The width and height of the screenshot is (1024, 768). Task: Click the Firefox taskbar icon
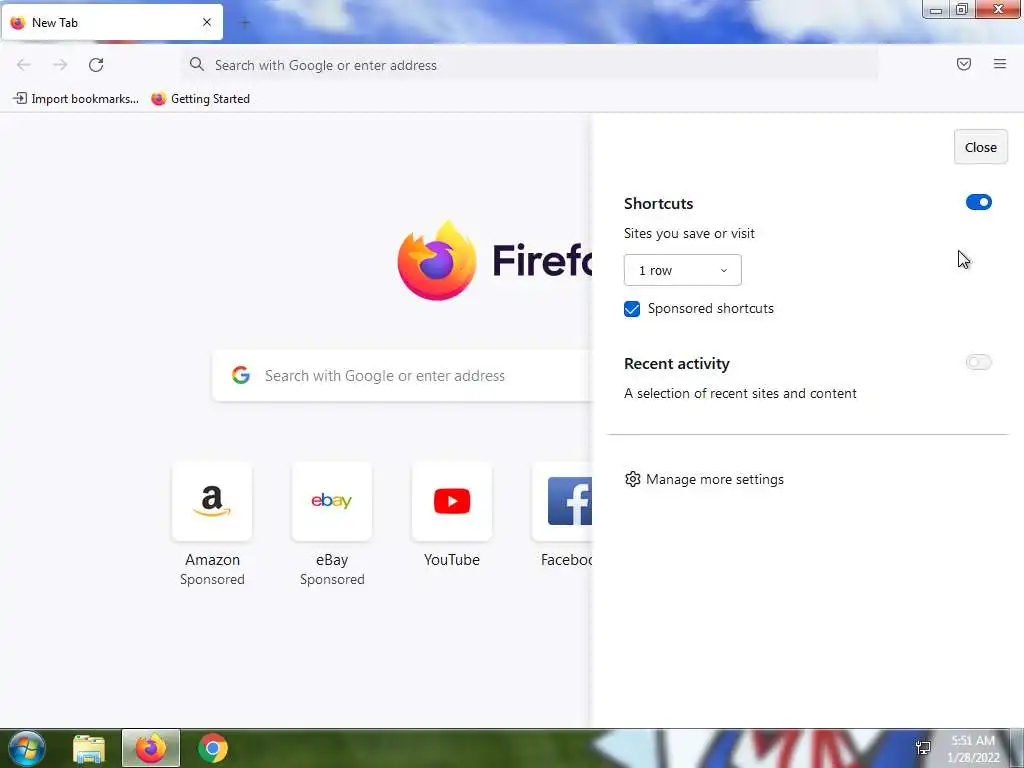[151, 748]
